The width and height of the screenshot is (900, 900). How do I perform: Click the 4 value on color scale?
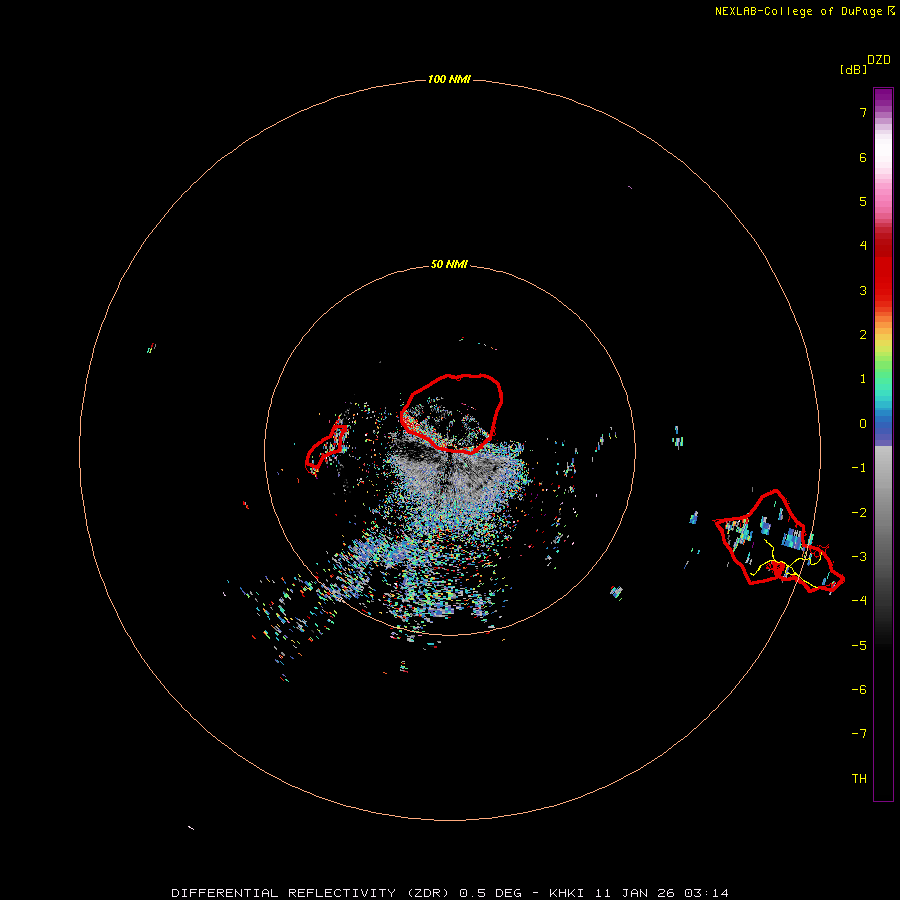coord(863,246)
